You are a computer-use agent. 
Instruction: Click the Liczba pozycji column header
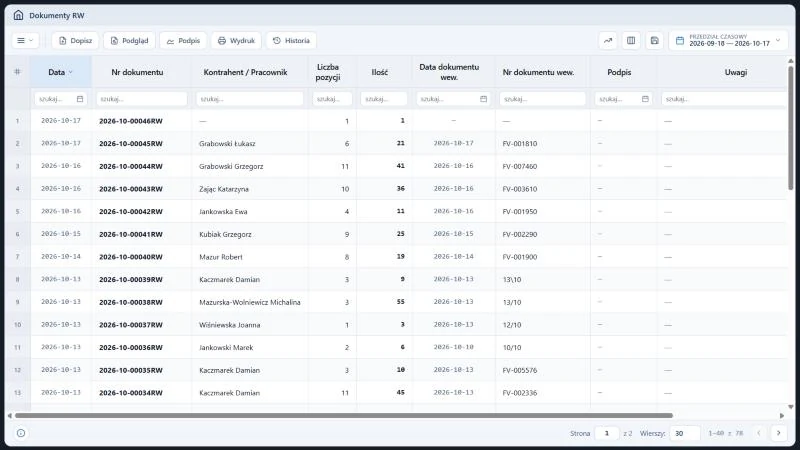pos(328,72)
